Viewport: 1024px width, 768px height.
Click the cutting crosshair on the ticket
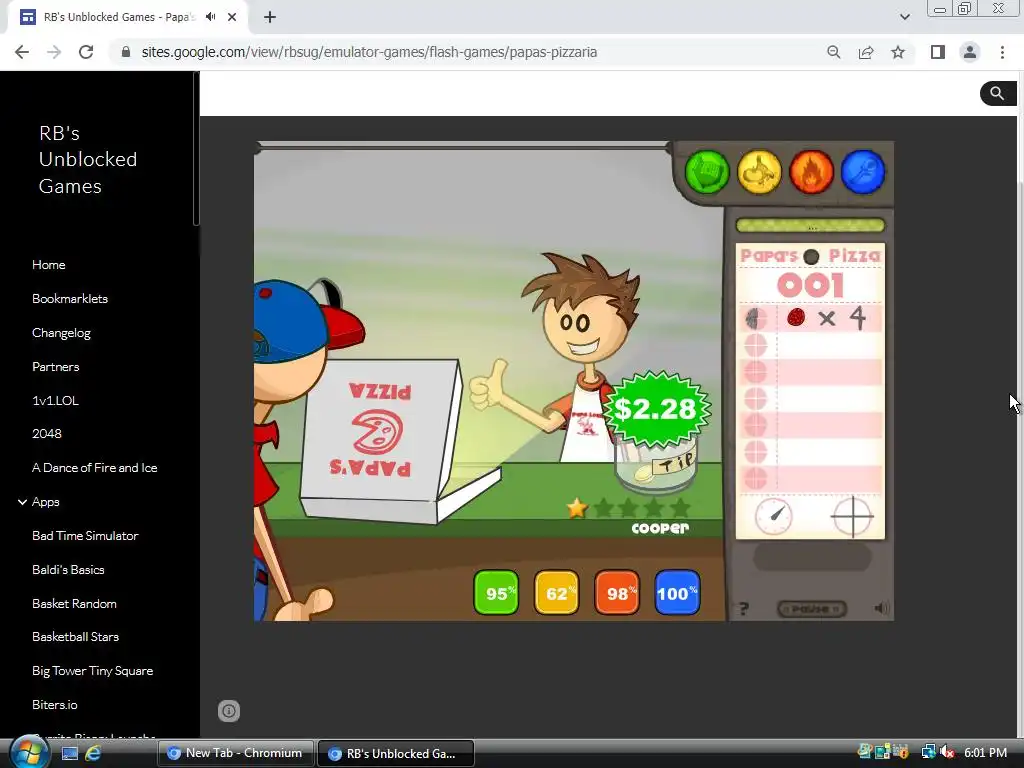(852, 517)
